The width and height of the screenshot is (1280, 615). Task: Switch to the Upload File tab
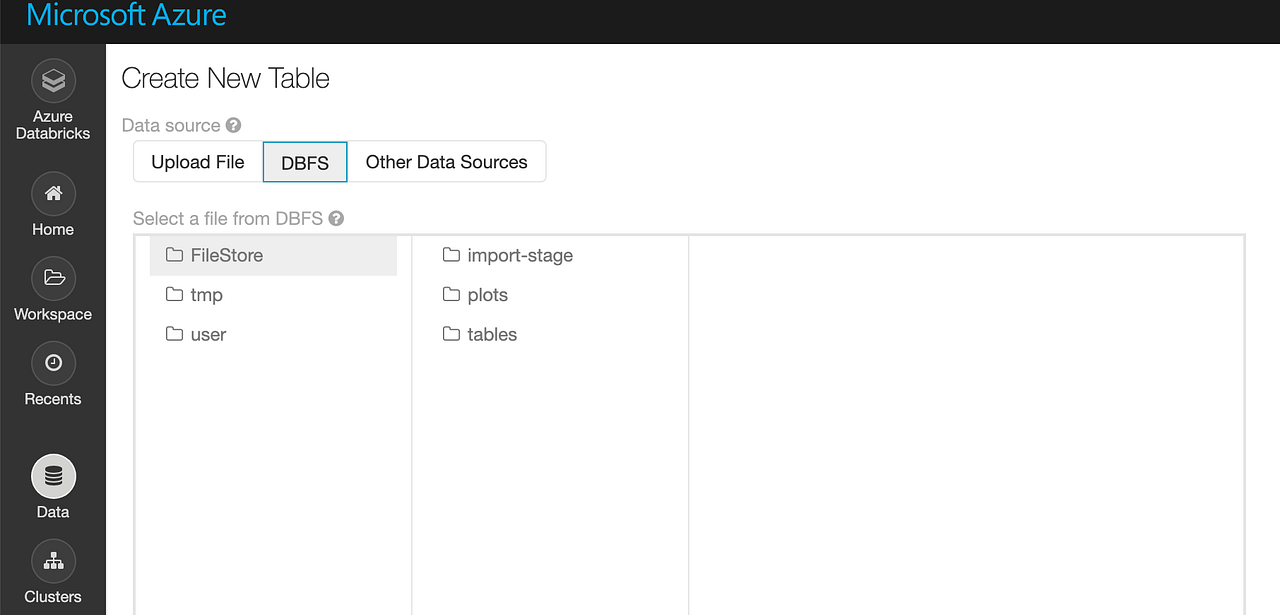point(197,161)
